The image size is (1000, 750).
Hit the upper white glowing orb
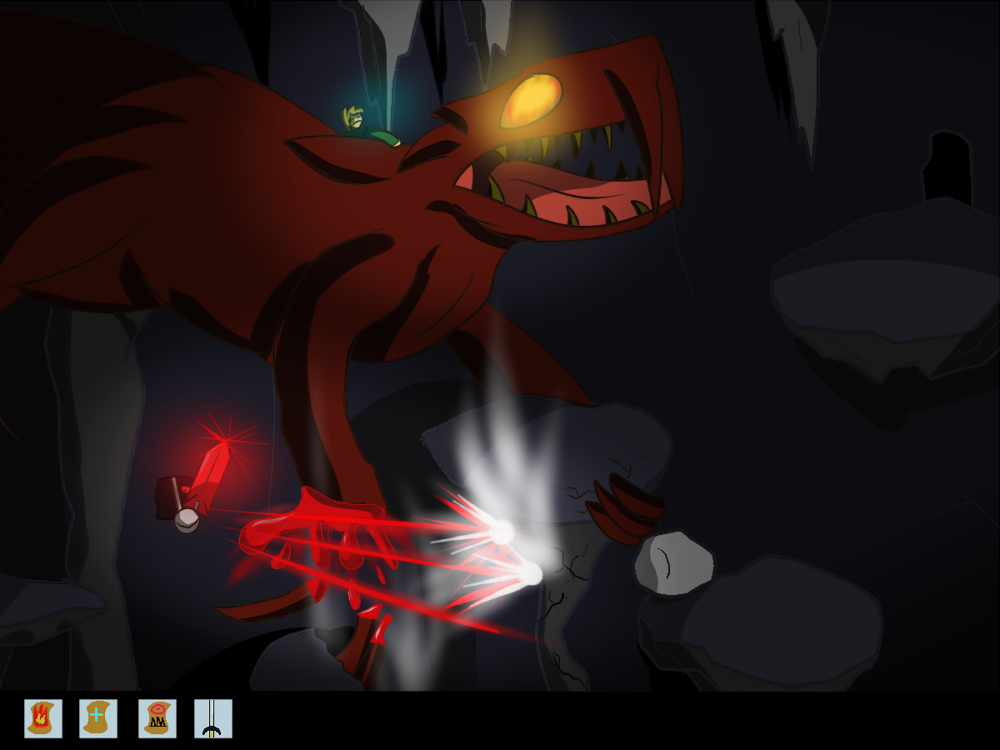[501, 532]
